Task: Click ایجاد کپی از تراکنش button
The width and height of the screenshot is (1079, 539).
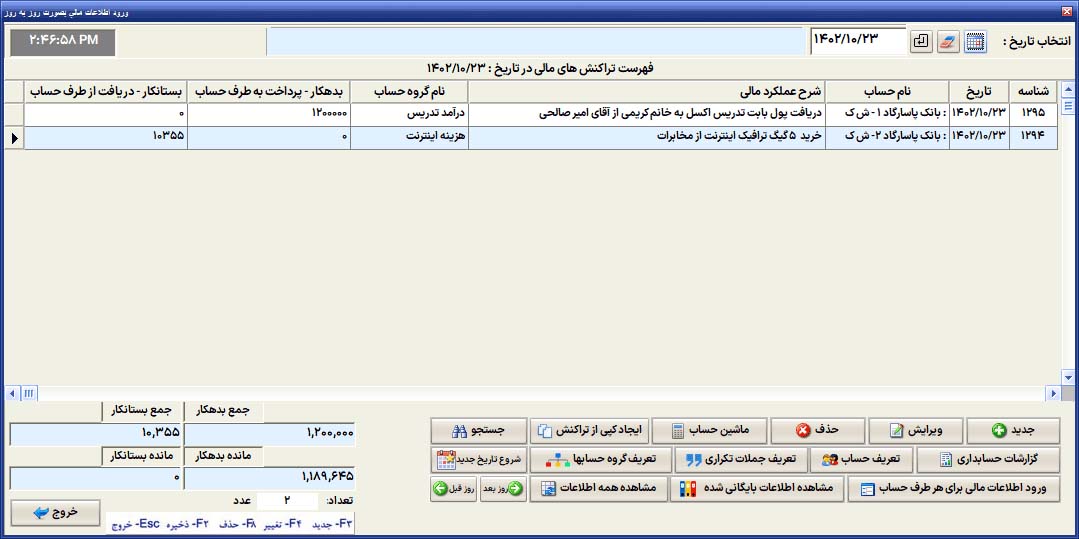Action: point(589,431)
